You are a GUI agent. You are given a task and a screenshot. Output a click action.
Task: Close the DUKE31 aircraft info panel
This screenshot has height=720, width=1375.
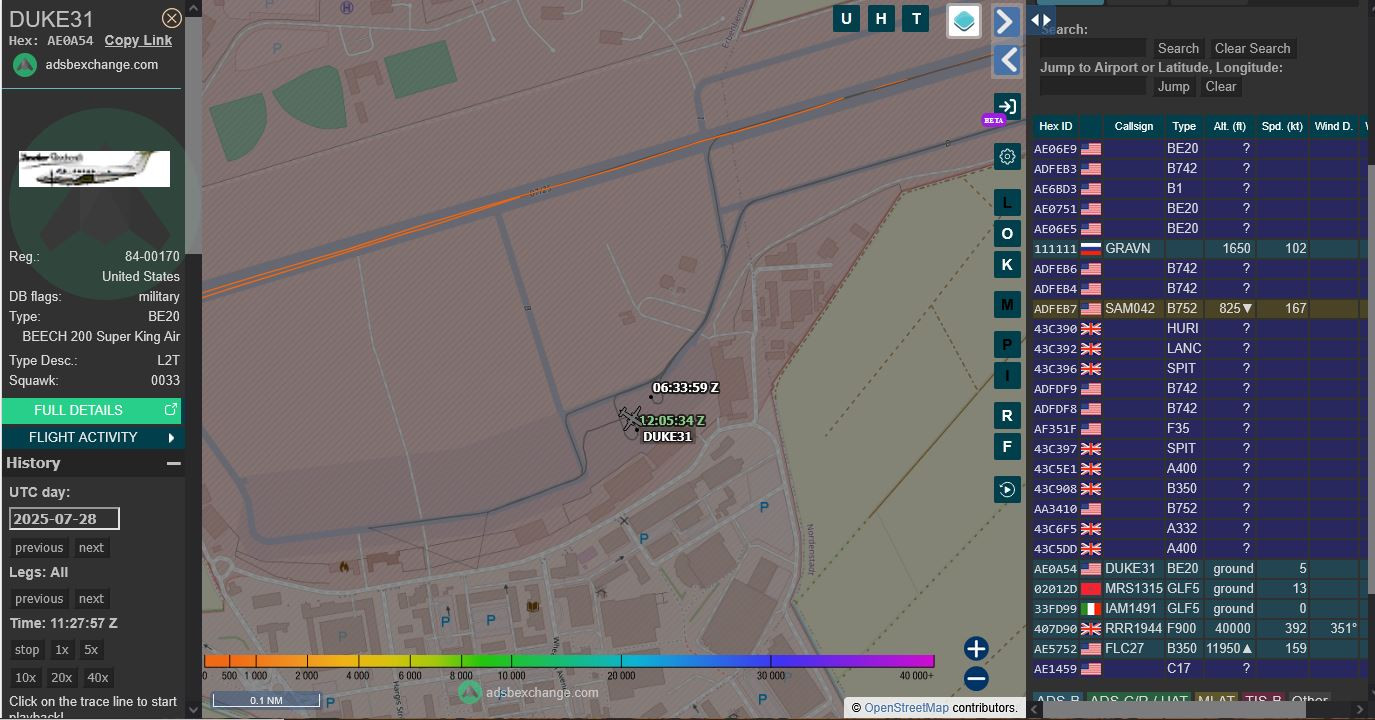[x=172, y=18]
